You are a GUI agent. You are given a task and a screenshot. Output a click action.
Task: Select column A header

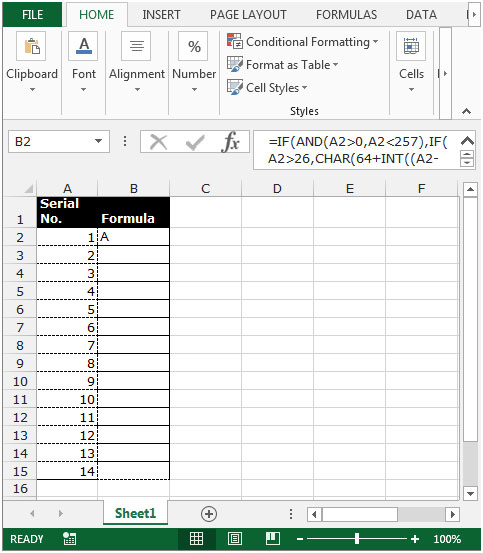[x=67, y=189]
